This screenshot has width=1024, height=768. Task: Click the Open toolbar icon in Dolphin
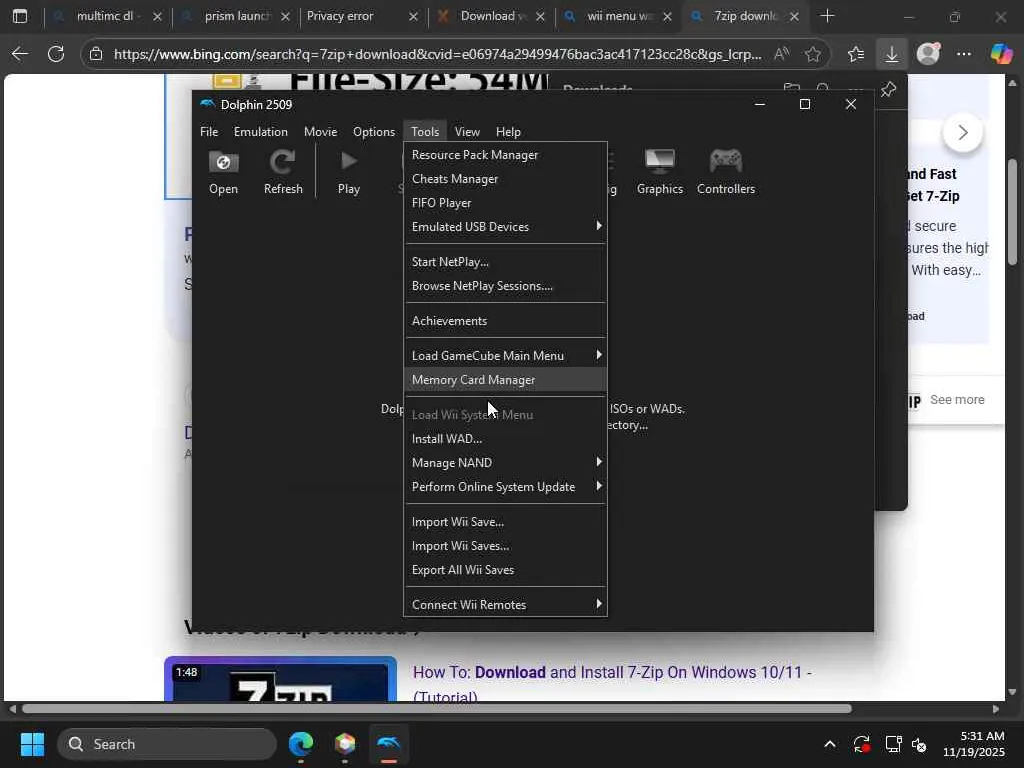pyautogui.click(x=223, y=172)
